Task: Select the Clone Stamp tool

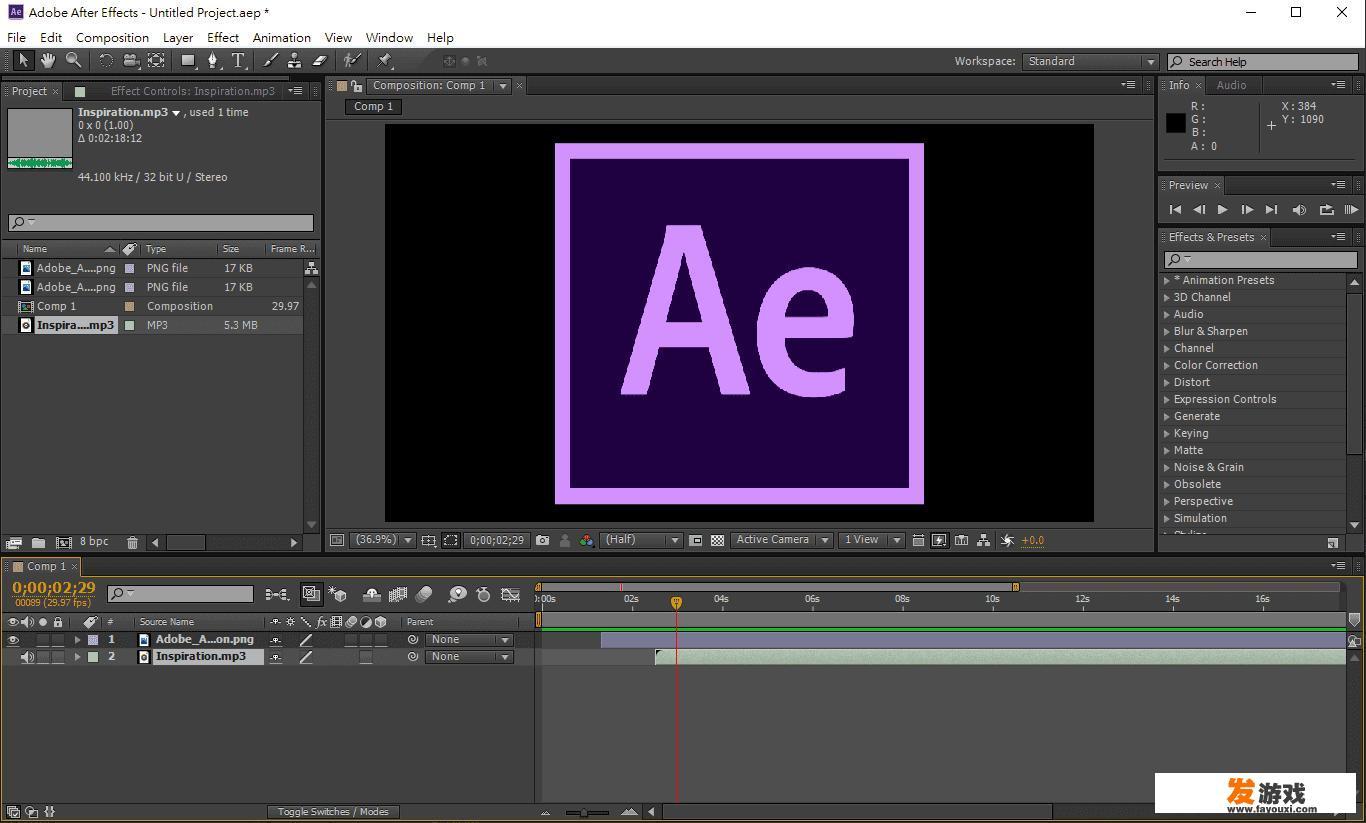Action: [294, 61]
